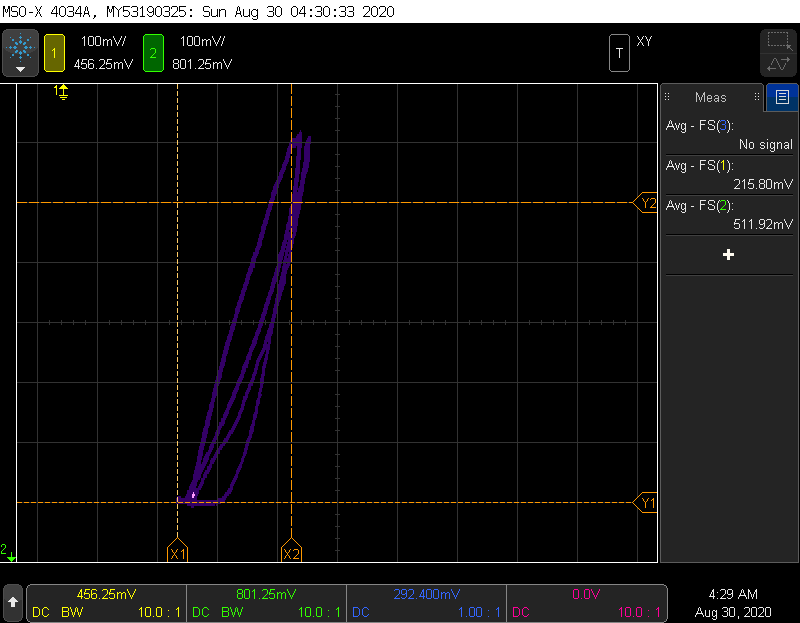Expand bottom status bar with up arrow
The width and height of the screenshot is (800, 623).
[x=13, y=602]
